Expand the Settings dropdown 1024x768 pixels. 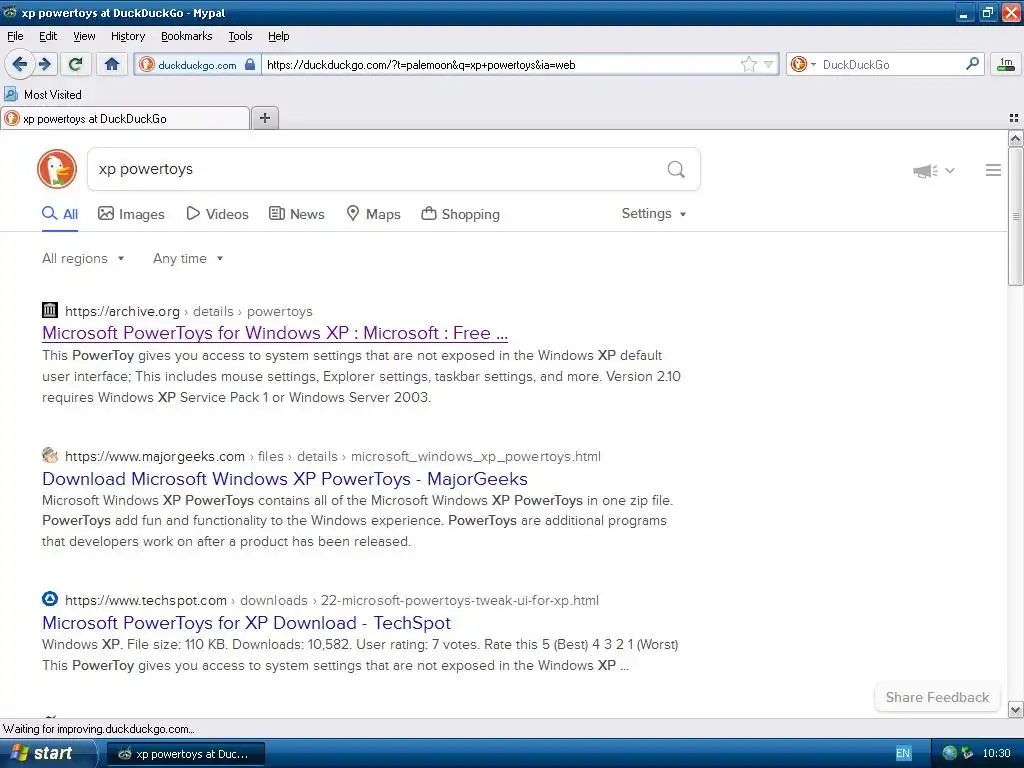[x=654, y=214]
